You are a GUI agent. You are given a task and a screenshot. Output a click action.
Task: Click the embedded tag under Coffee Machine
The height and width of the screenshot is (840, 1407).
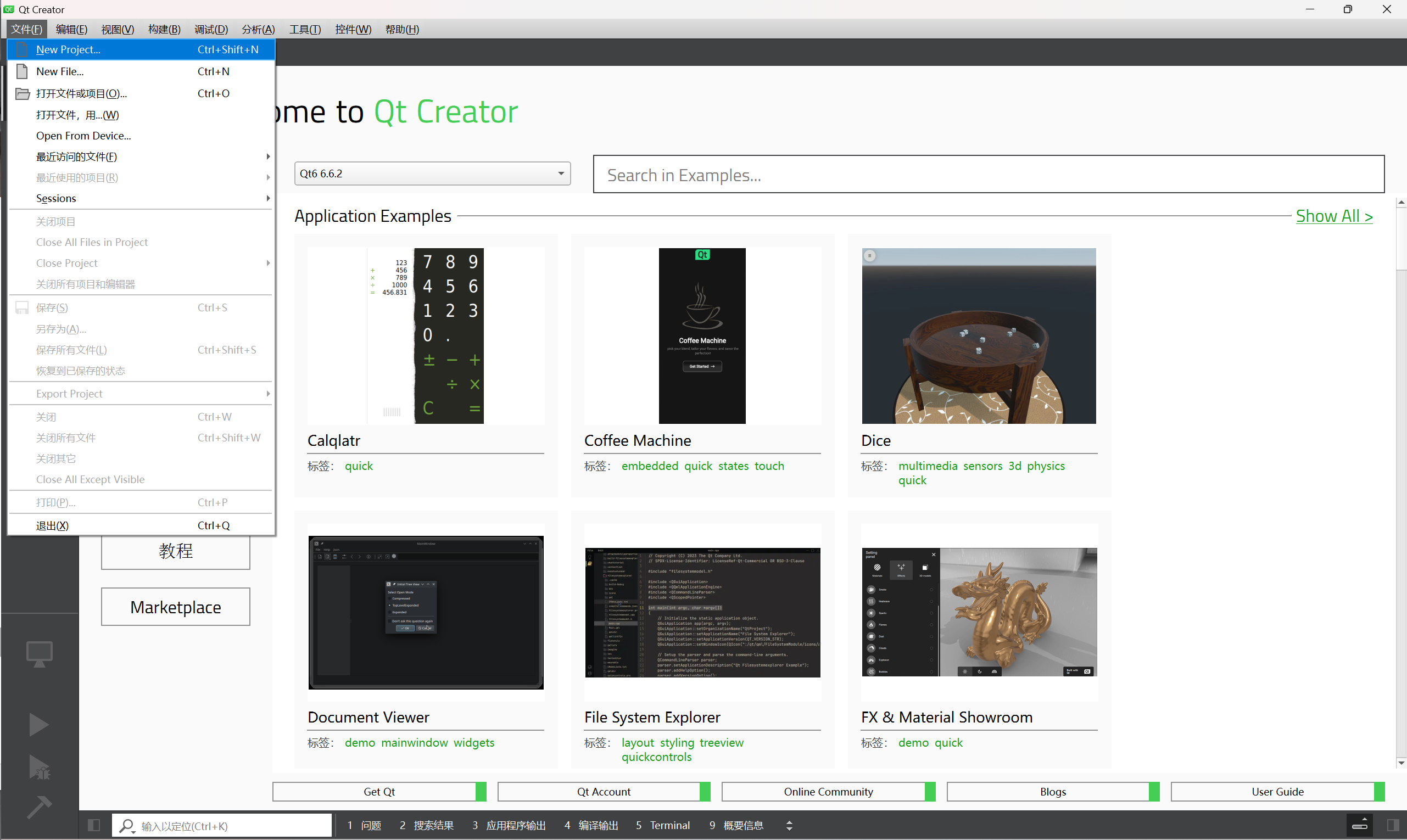(650, 466)
